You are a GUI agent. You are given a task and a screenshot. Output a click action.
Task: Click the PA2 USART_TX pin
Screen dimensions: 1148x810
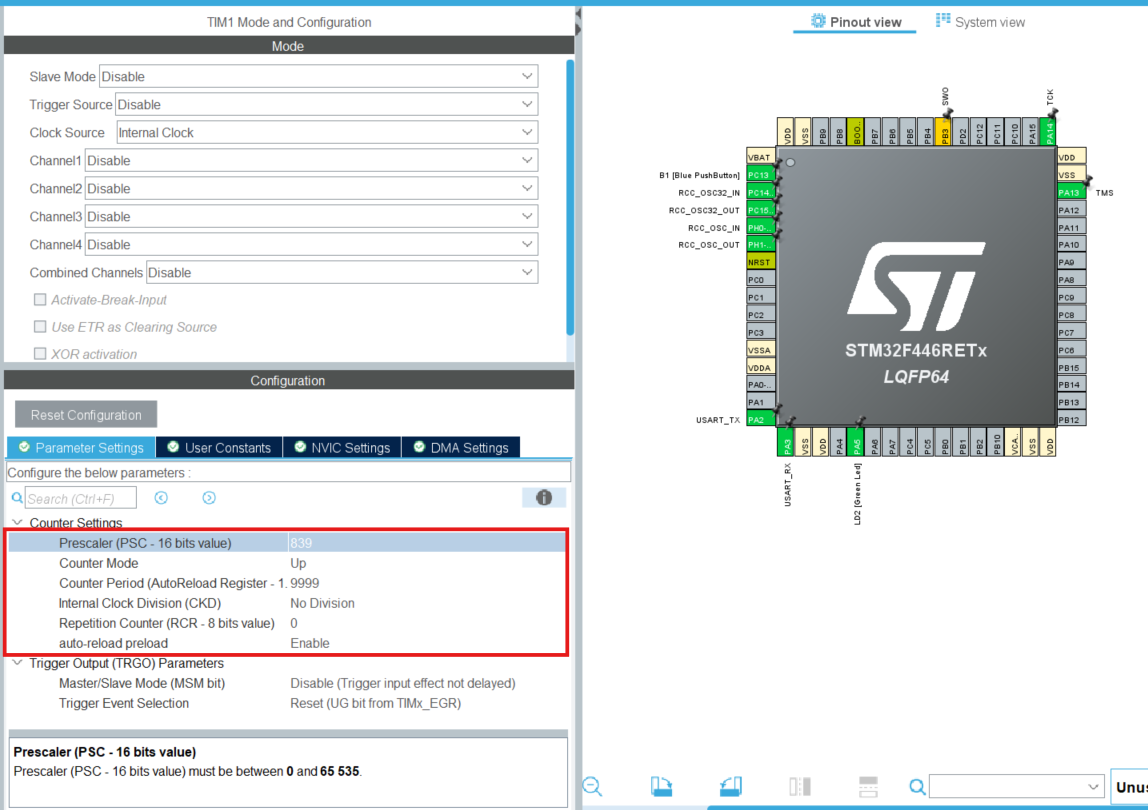pos(760,420)
